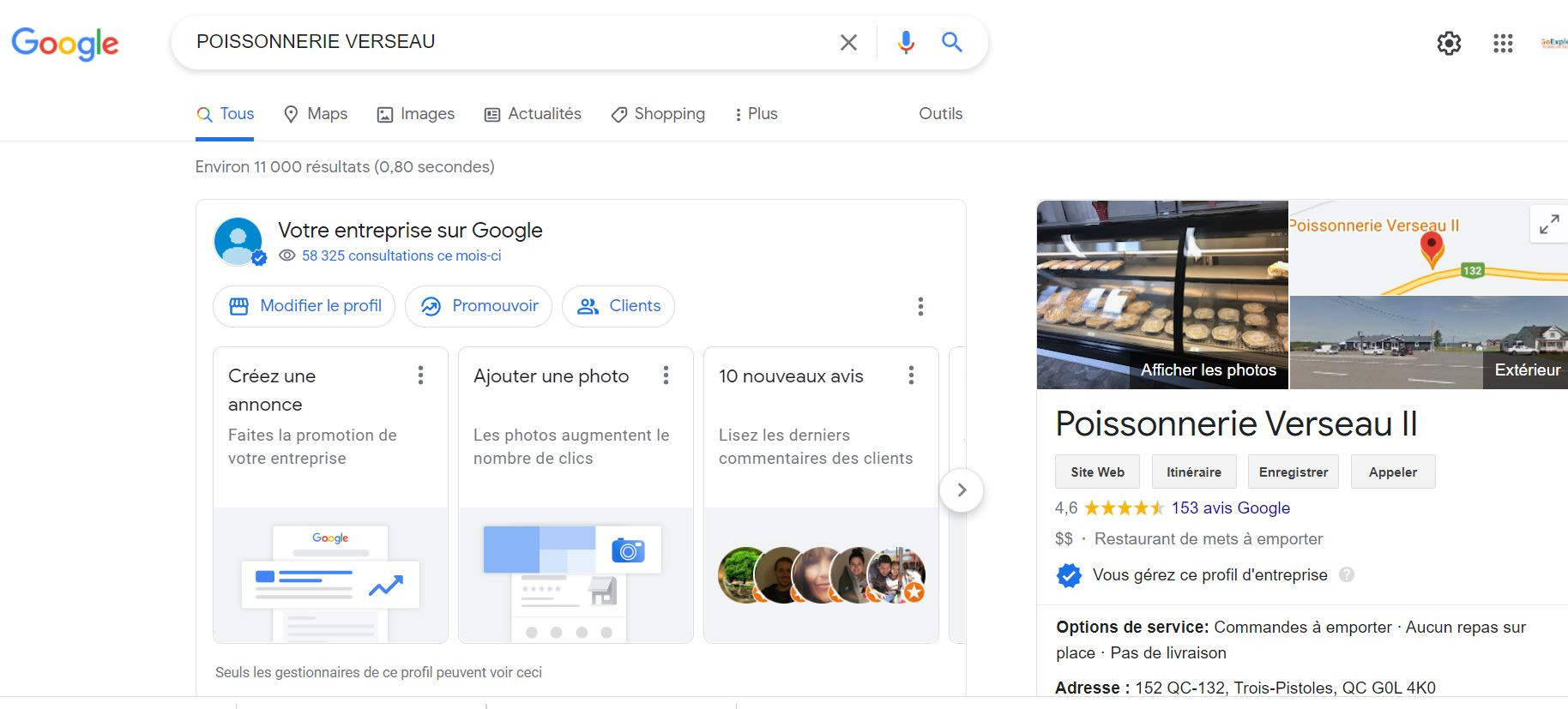Click the verified badge by Vous gérez ce profil
1568x709 pixels.
[x=1069, y=575]
